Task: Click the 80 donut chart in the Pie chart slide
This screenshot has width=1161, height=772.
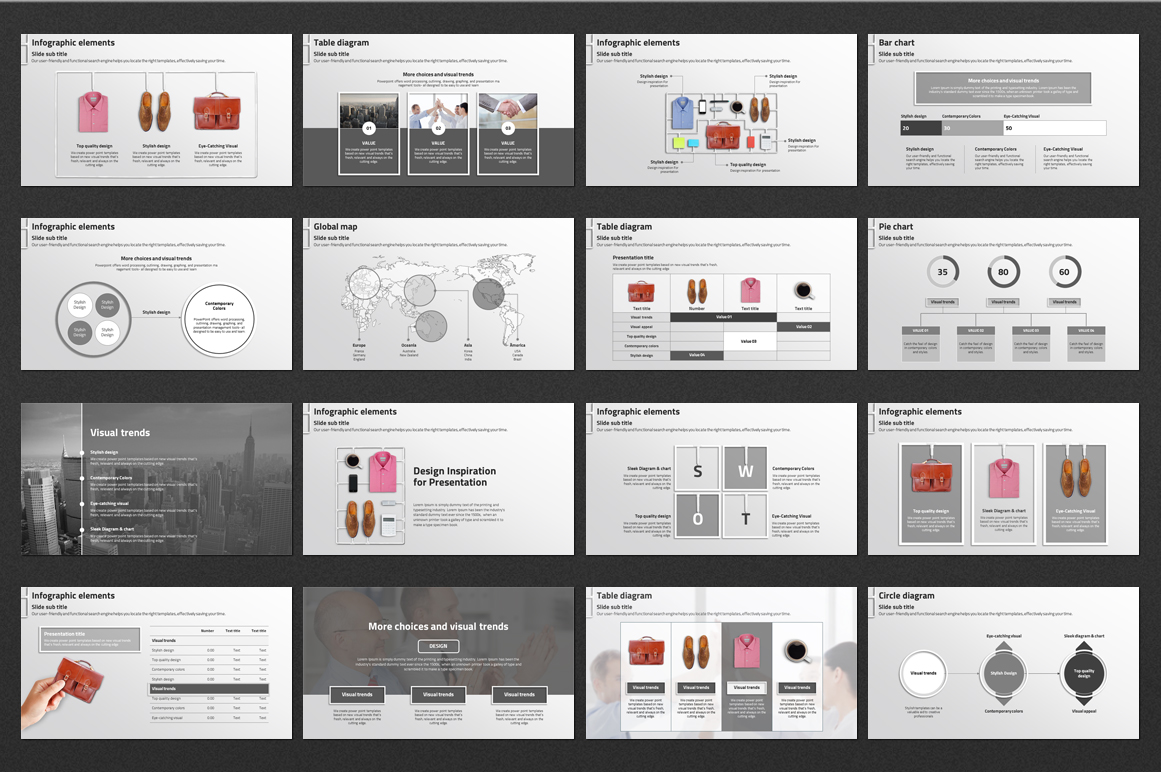Action: tap(1003, 272)
